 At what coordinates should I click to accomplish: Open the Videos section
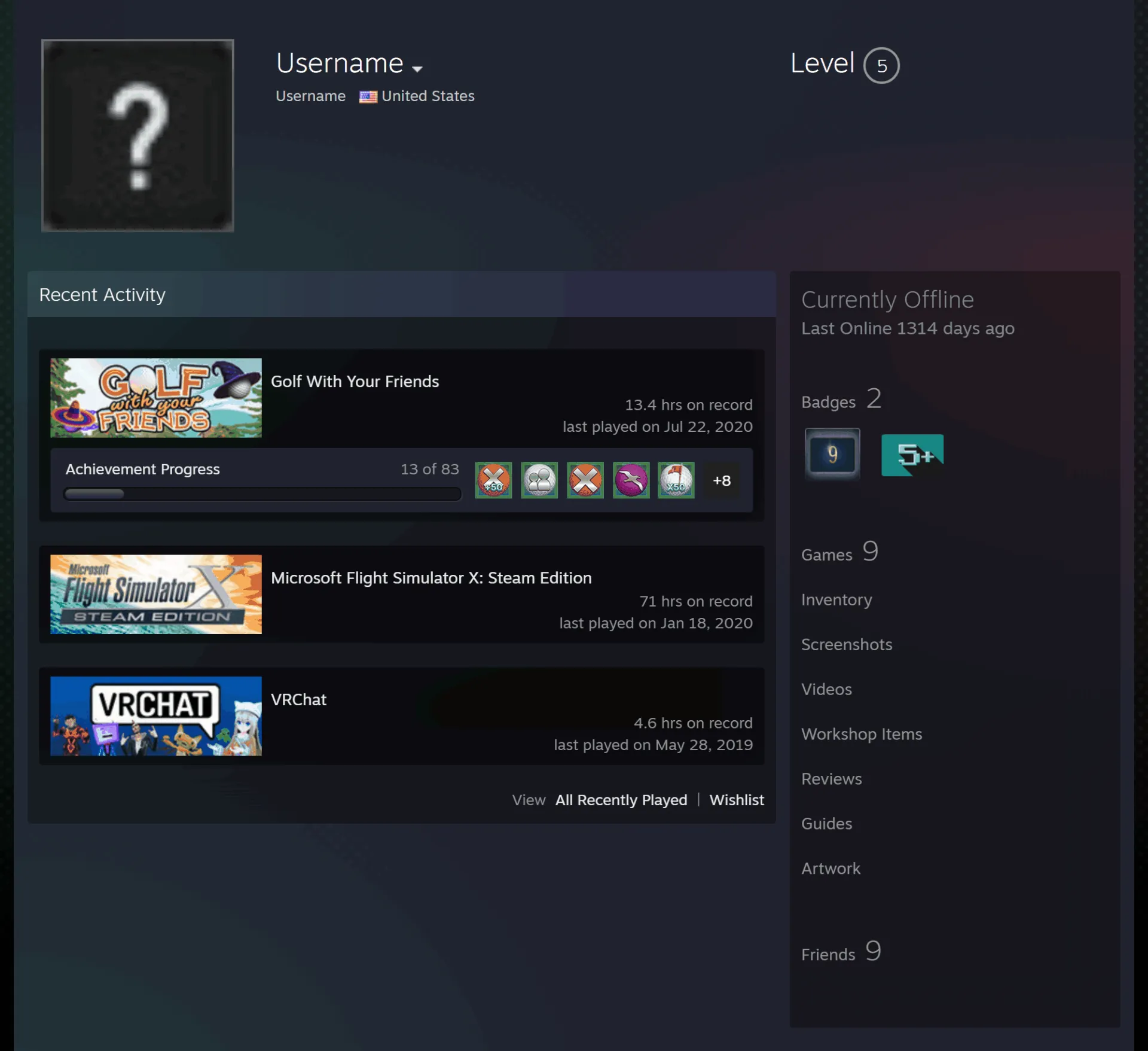pyautogui.click(x=826, y=689)
